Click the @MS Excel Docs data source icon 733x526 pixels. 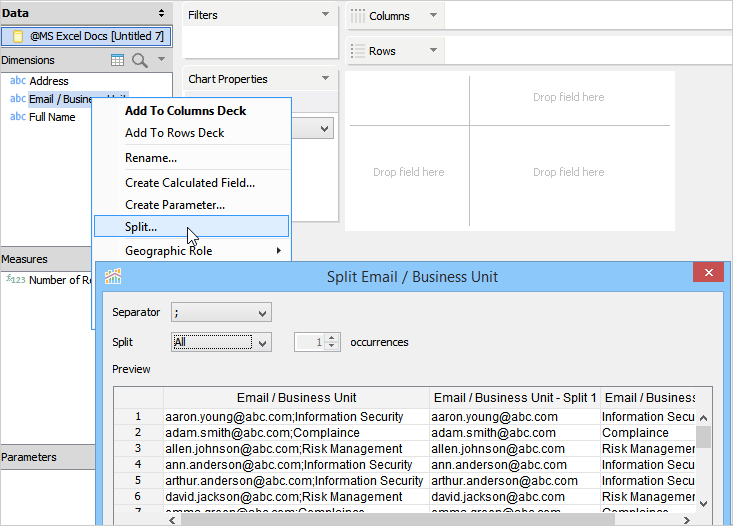pyautogui.click(x=18, y=36)
